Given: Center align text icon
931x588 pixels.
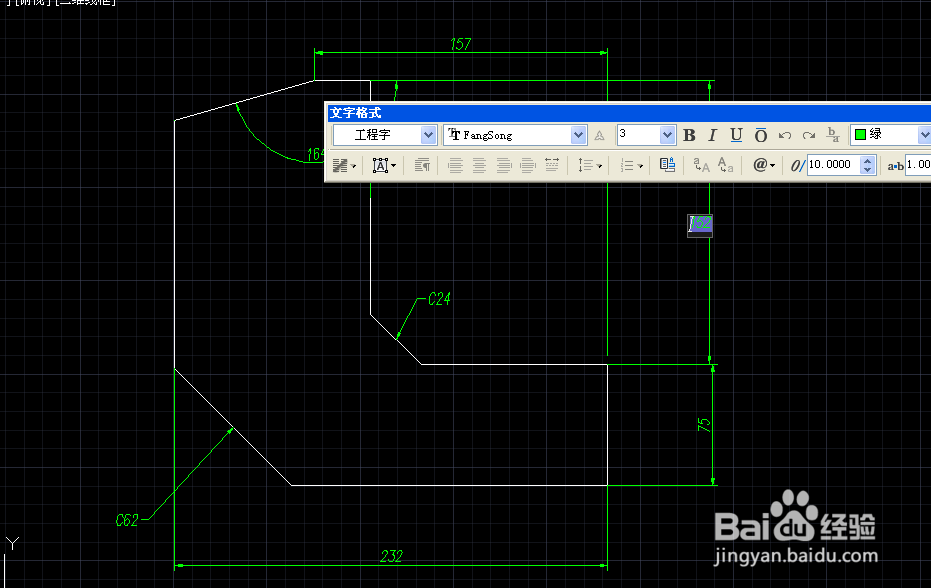Looking at the screenshot, I should pyautogui.click(x=479, y=165).
